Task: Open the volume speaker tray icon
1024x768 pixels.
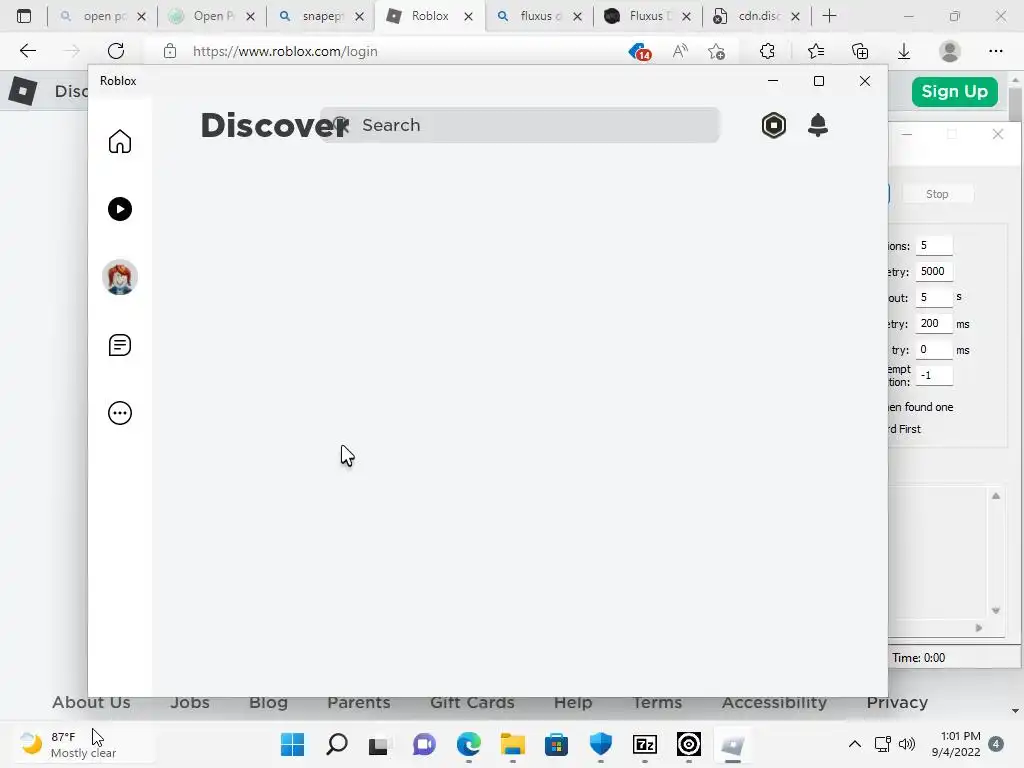Action: click(x=907, y=744)
